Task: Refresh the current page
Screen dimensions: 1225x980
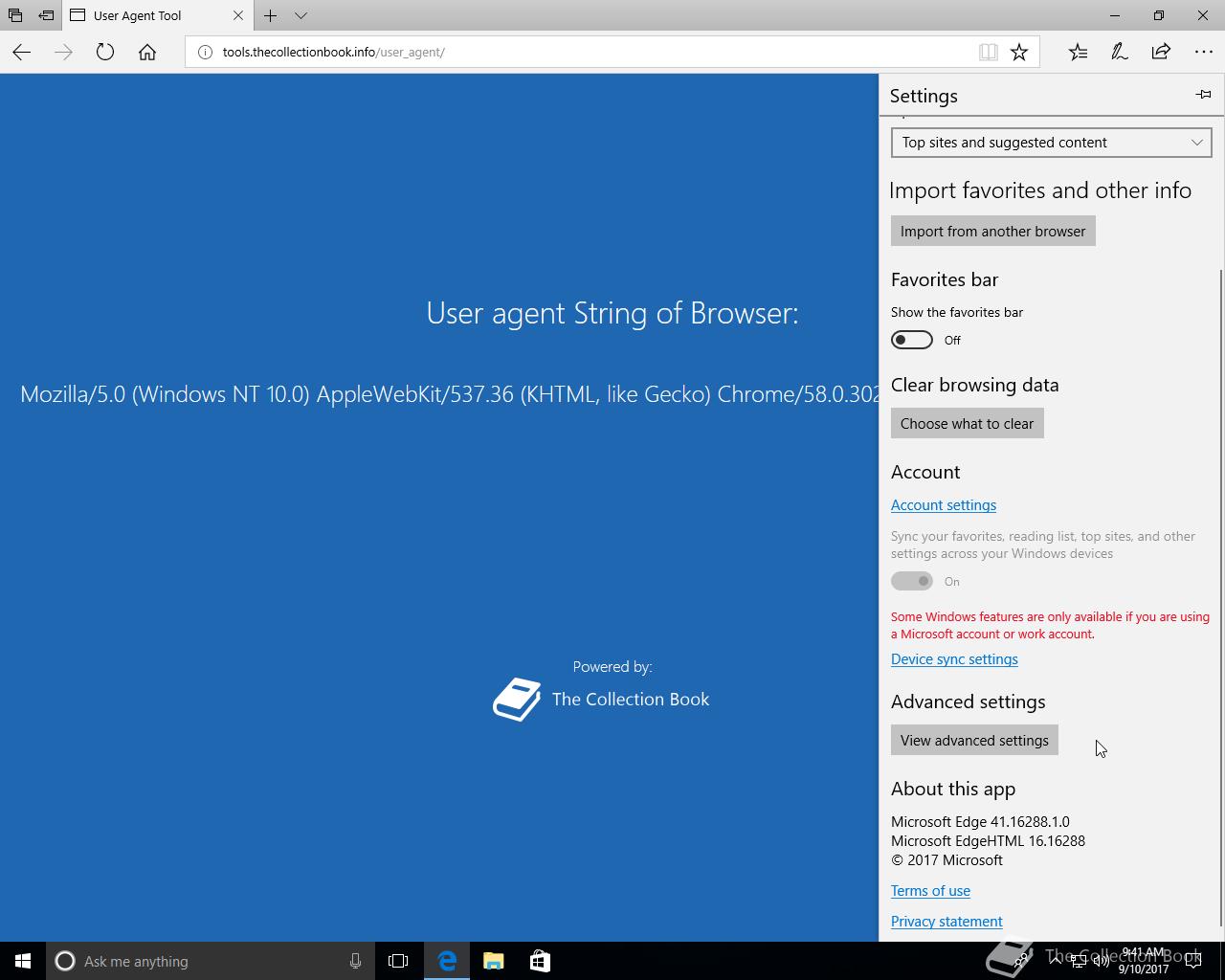Action: (x=105, y=52)
